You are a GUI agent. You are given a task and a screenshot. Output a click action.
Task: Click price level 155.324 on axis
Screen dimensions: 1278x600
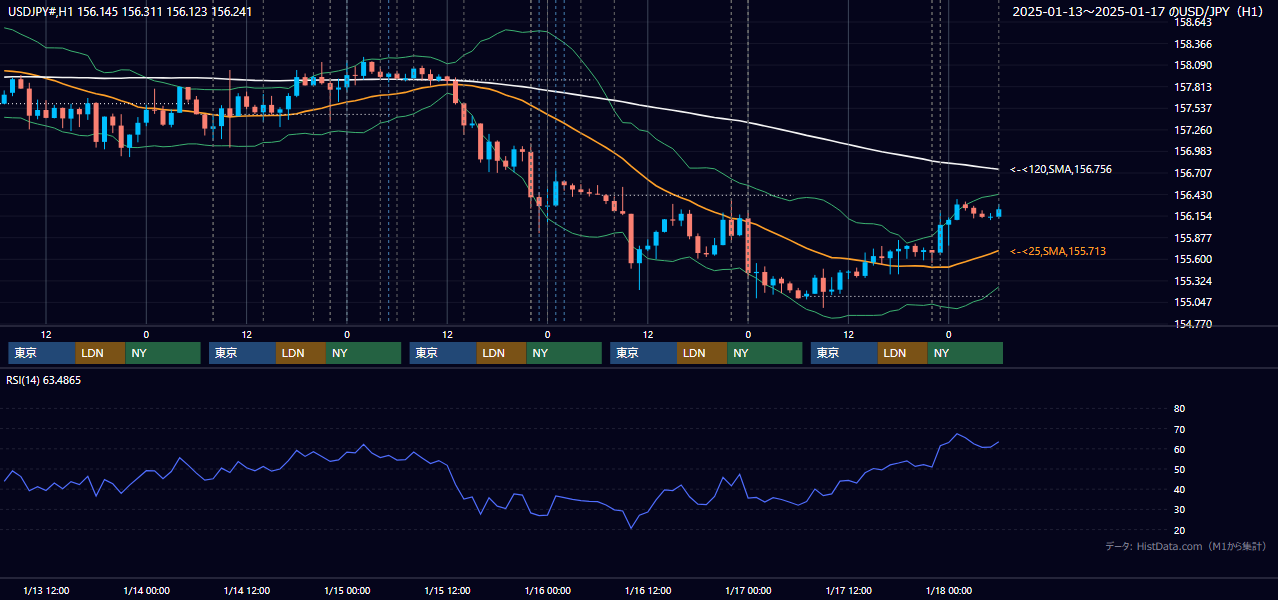click(1192, 281)
